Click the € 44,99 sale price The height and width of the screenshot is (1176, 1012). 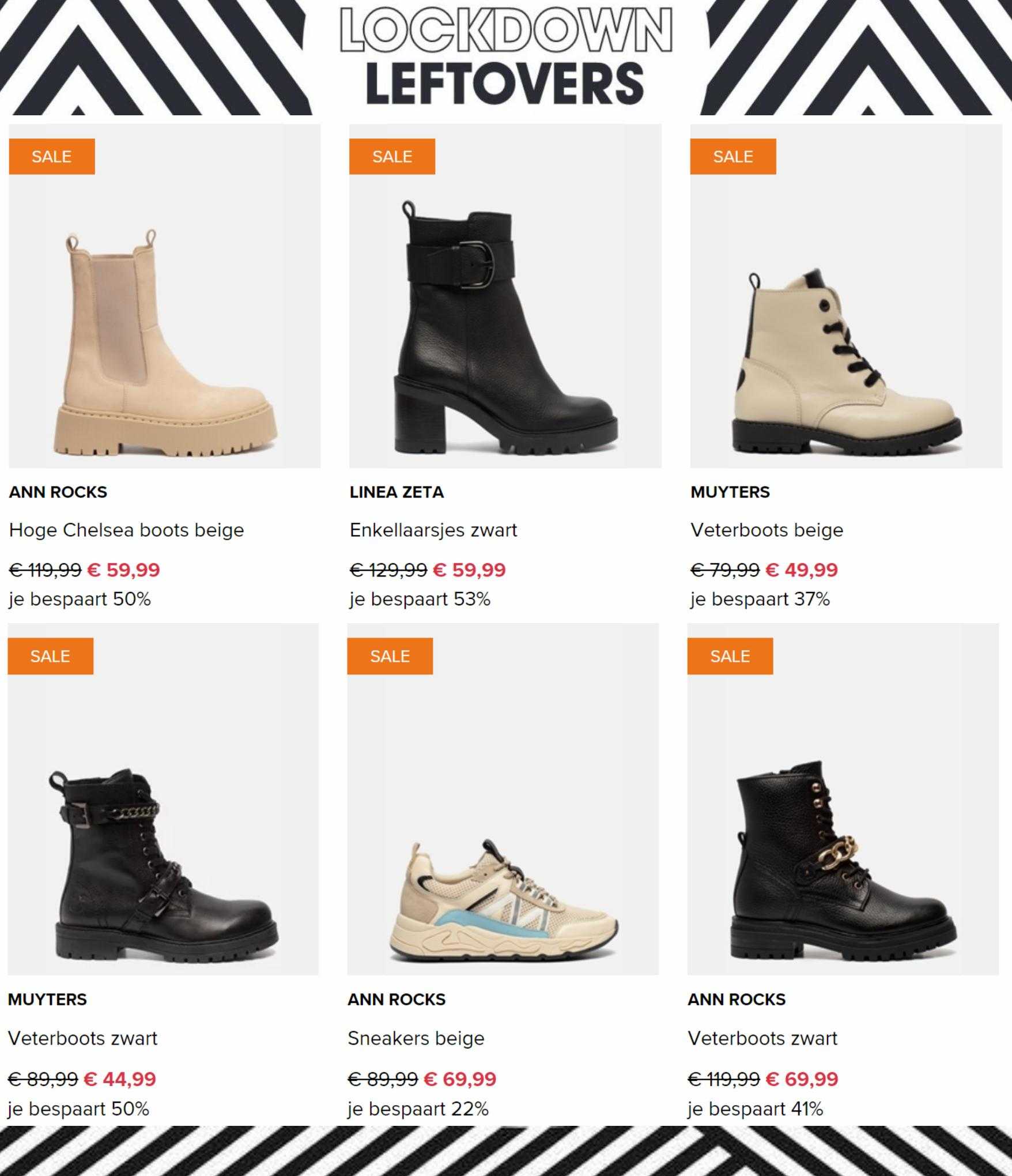point(120,1078)
